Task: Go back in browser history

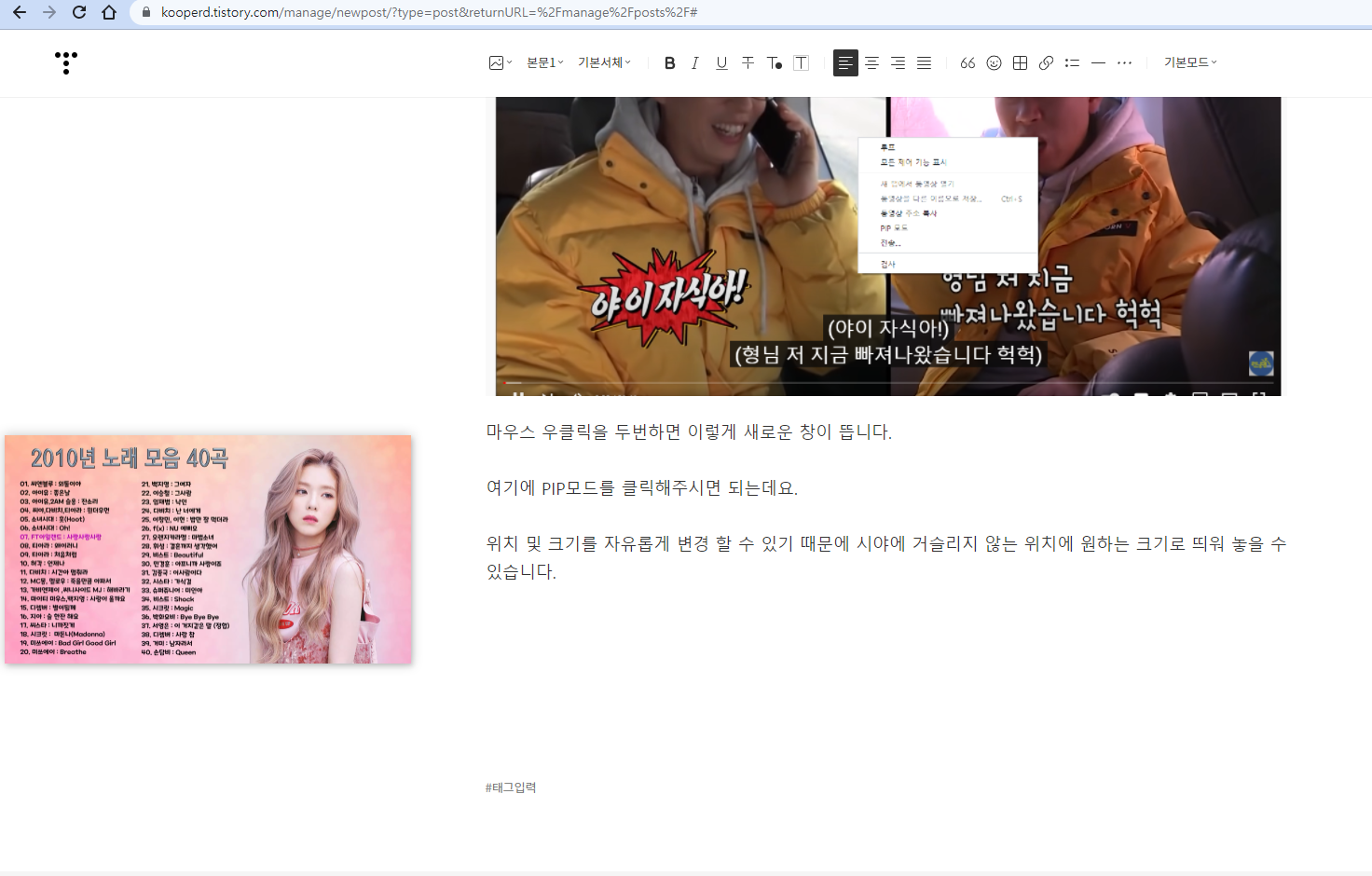Action: [20, 12]
